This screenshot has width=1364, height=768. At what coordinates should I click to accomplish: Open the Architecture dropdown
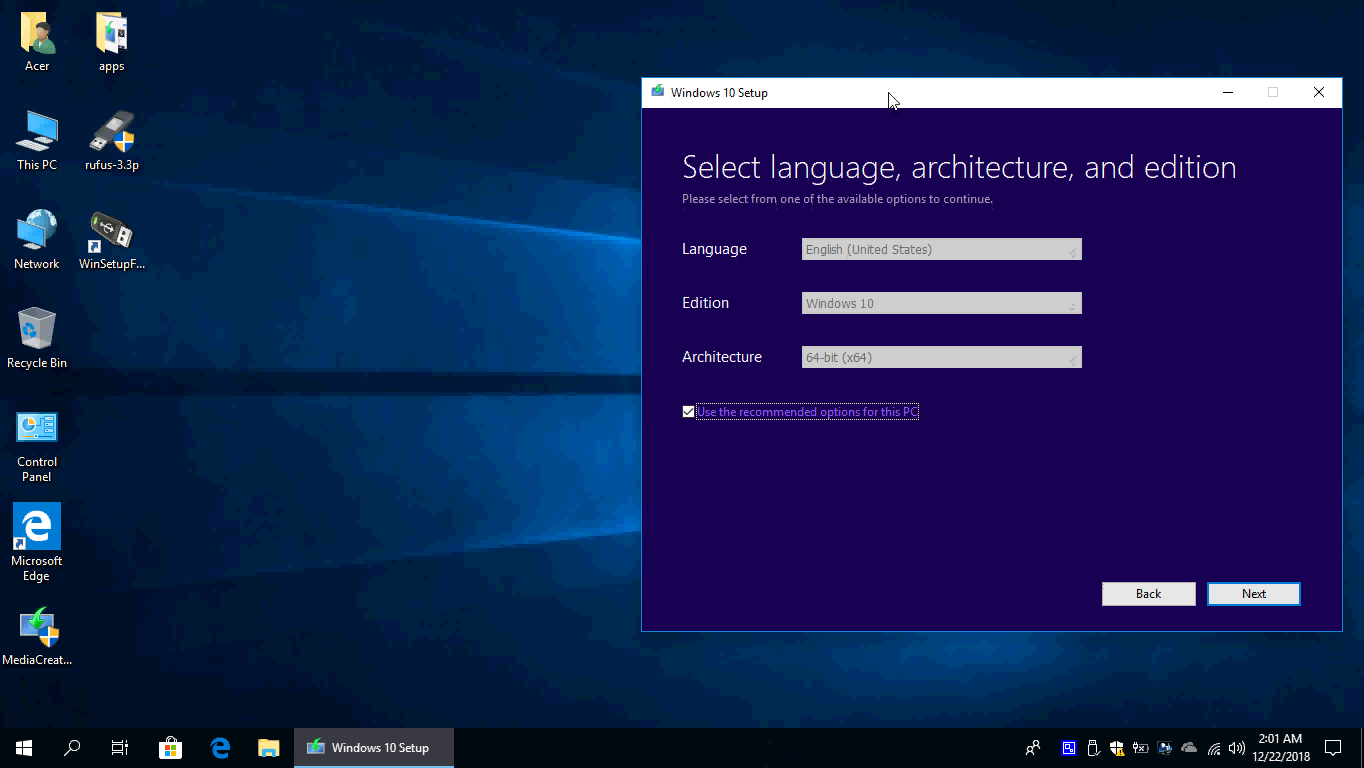click(942, 358)
